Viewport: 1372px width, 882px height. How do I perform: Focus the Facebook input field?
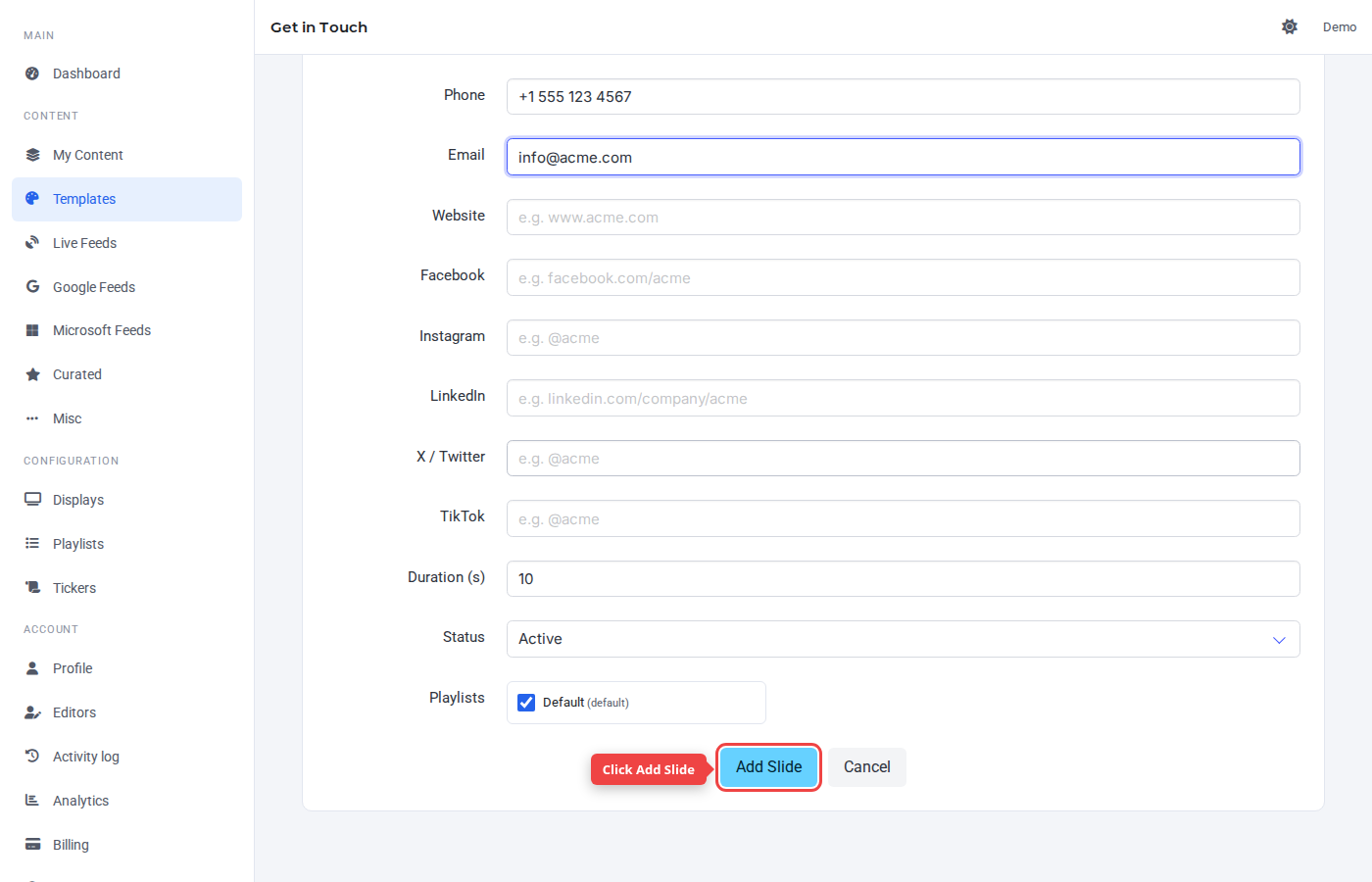pos(903,277)
